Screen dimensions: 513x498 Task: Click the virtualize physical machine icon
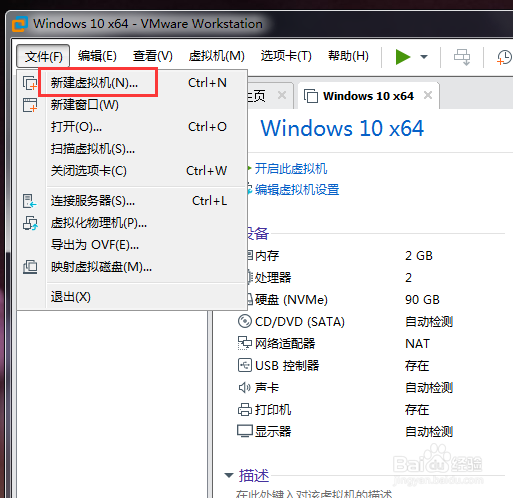click(x=30, y=223)
